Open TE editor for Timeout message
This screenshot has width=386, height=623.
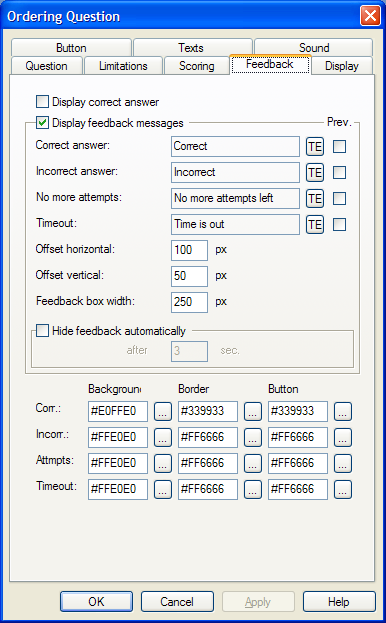pos(315,224)
